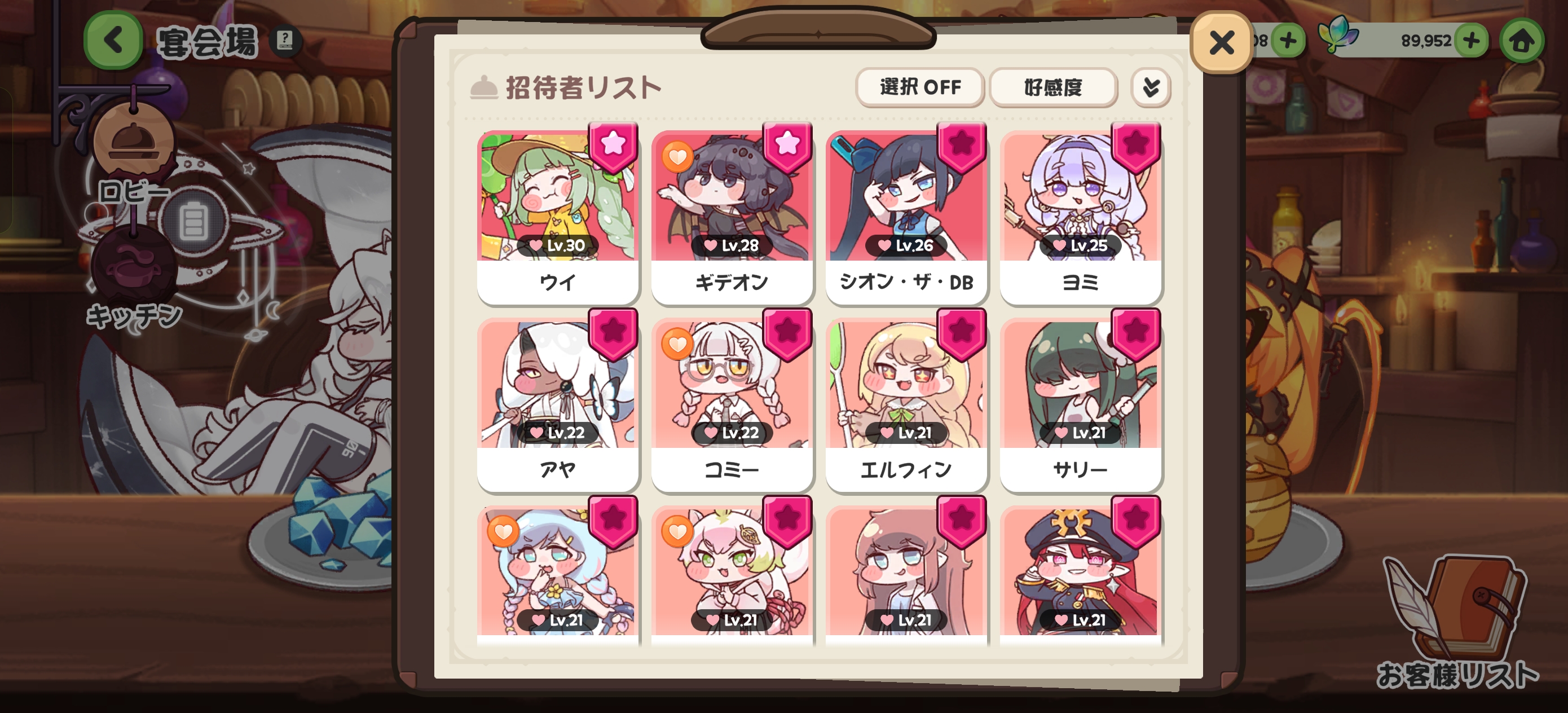Select the ヨミ guest card
This screenshot has height=713, width=1568.
[1081, 217]
